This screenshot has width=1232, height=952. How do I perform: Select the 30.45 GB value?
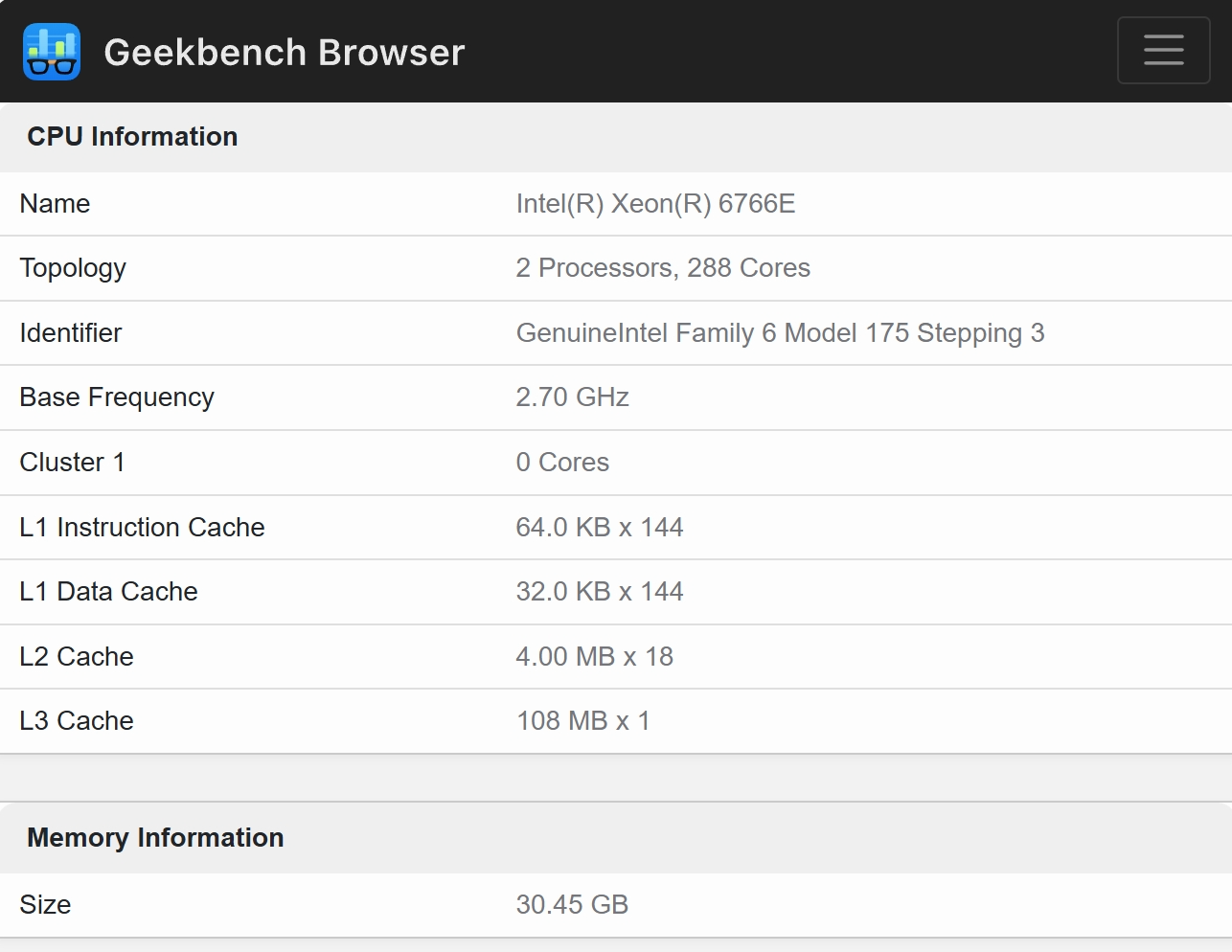pyautogui.click(x=572, y=905)
